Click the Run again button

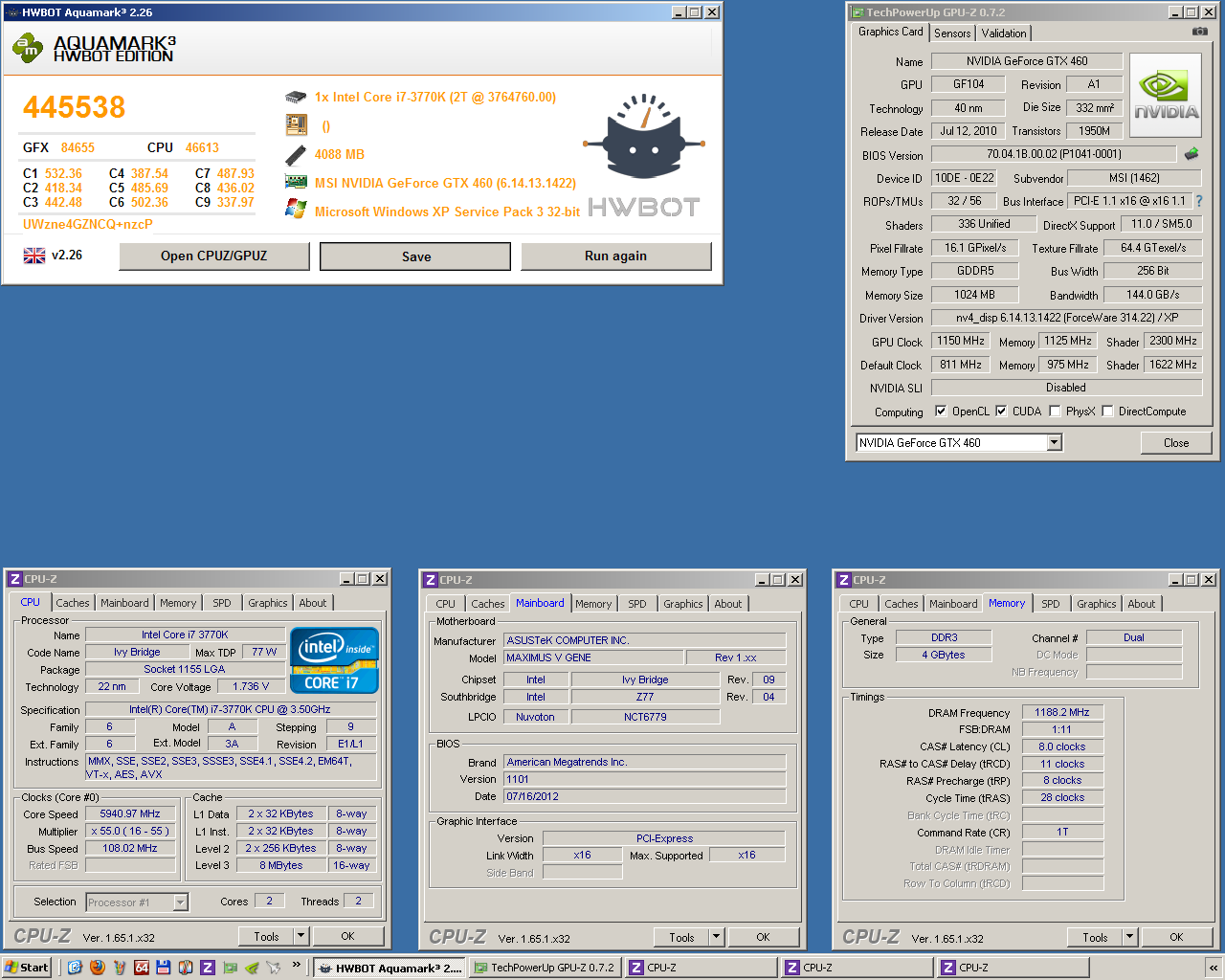(615, 256)
